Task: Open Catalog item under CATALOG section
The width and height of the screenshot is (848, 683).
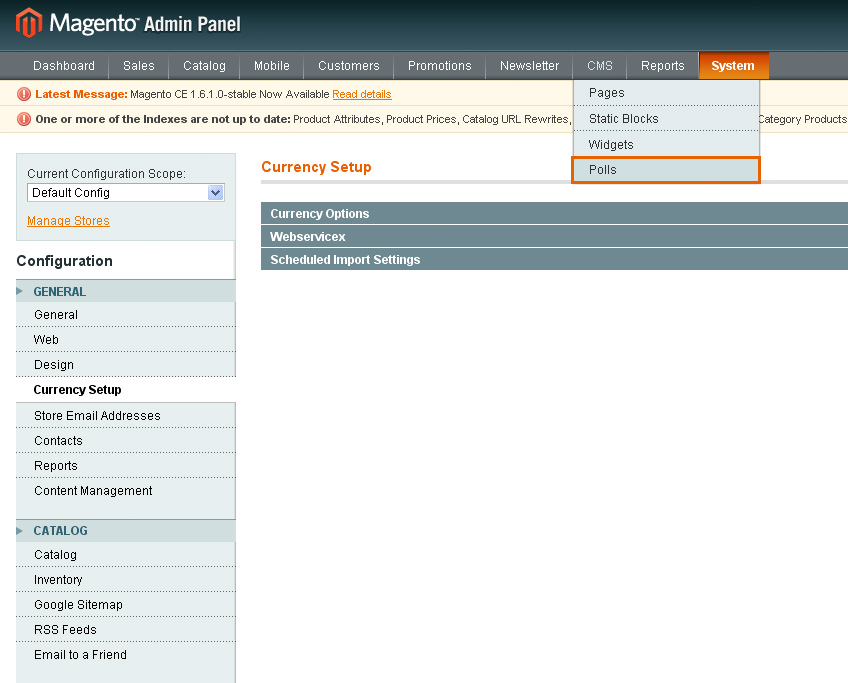Action: pyautogui.click(x=126, y=554)
